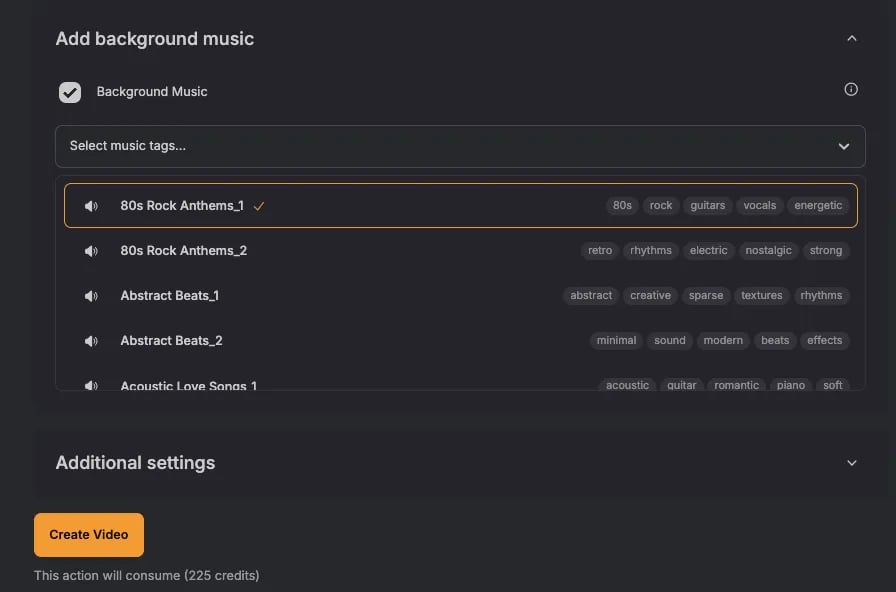The height and width of the screenshot is (592, 896).
Task: Play Acoustic Love Songs_1 speaker icon
Action: point(92,385)
